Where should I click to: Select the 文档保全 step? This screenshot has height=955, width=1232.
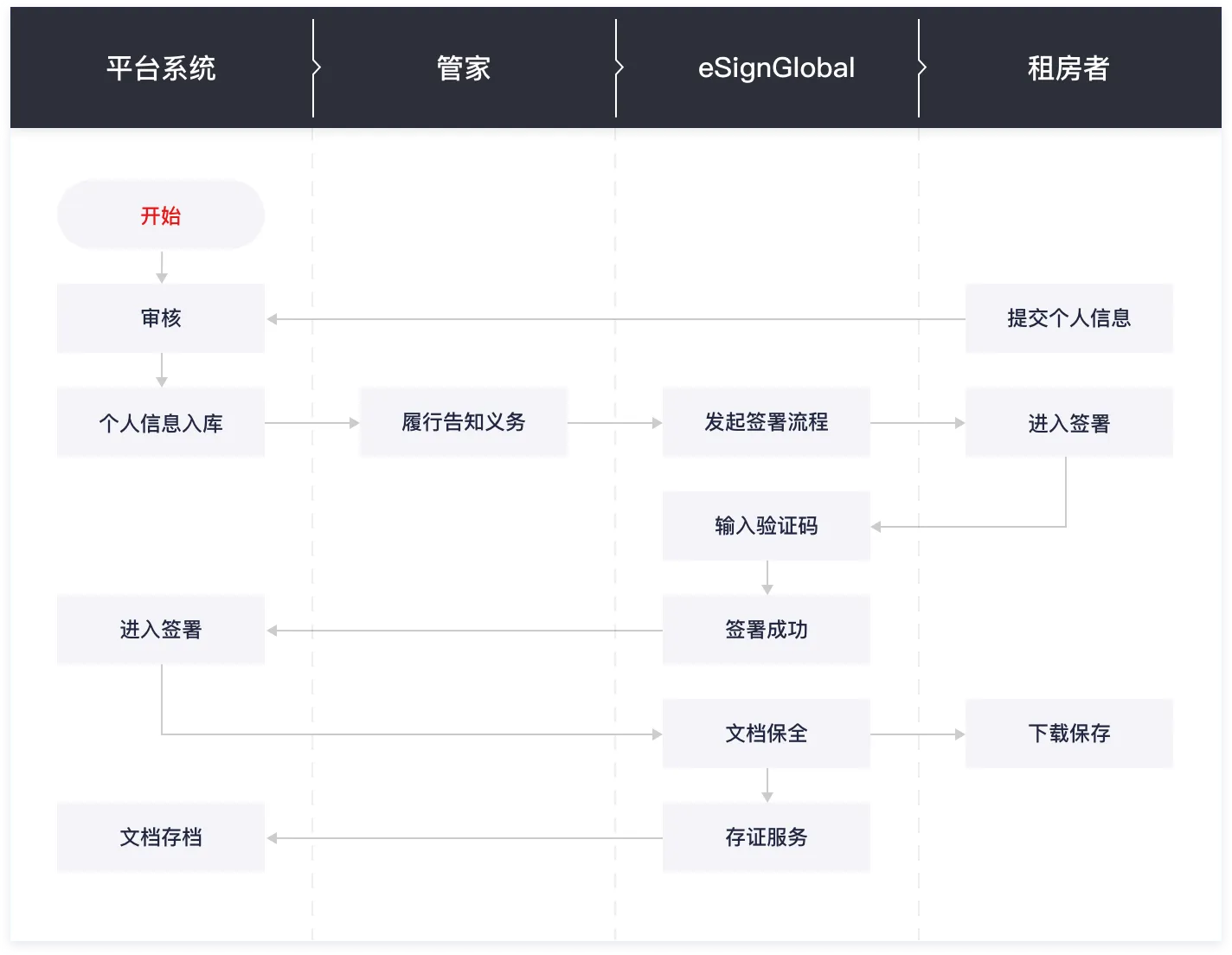point(767,734)
